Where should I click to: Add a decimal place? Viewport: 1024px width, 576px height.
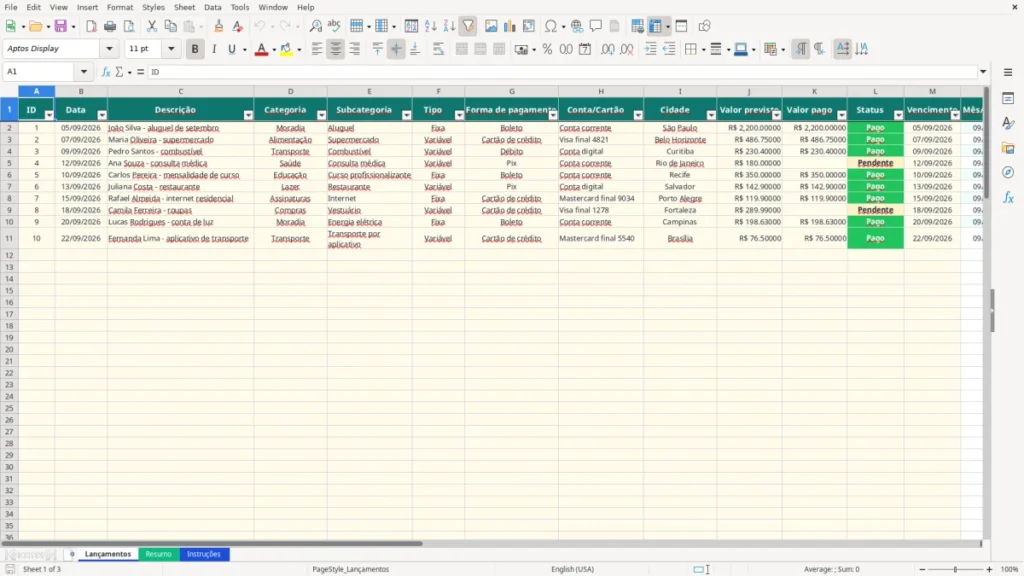(607, 49)
